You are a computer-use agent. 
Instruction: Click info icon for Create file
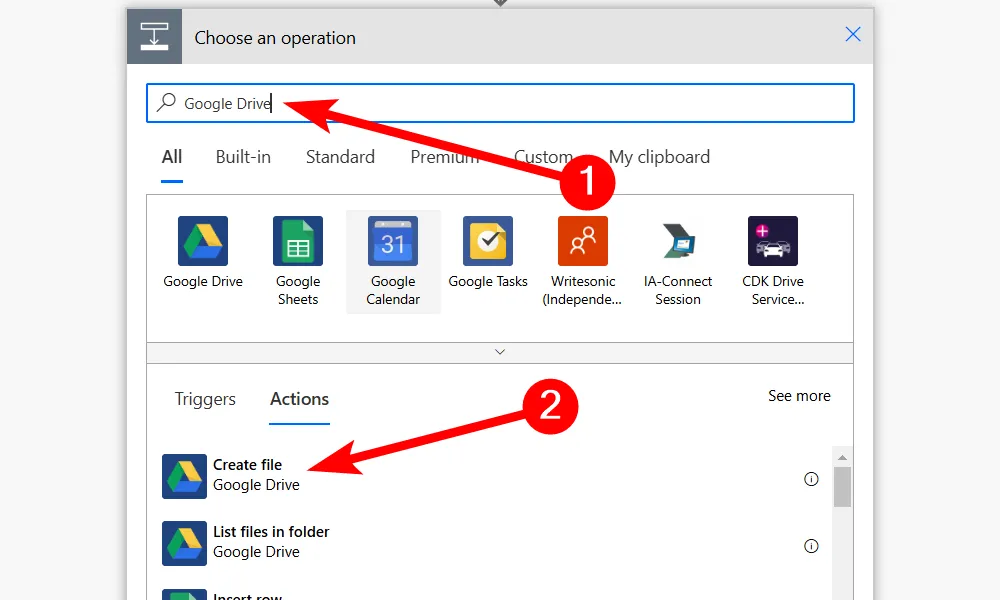[x=811, y=479]
